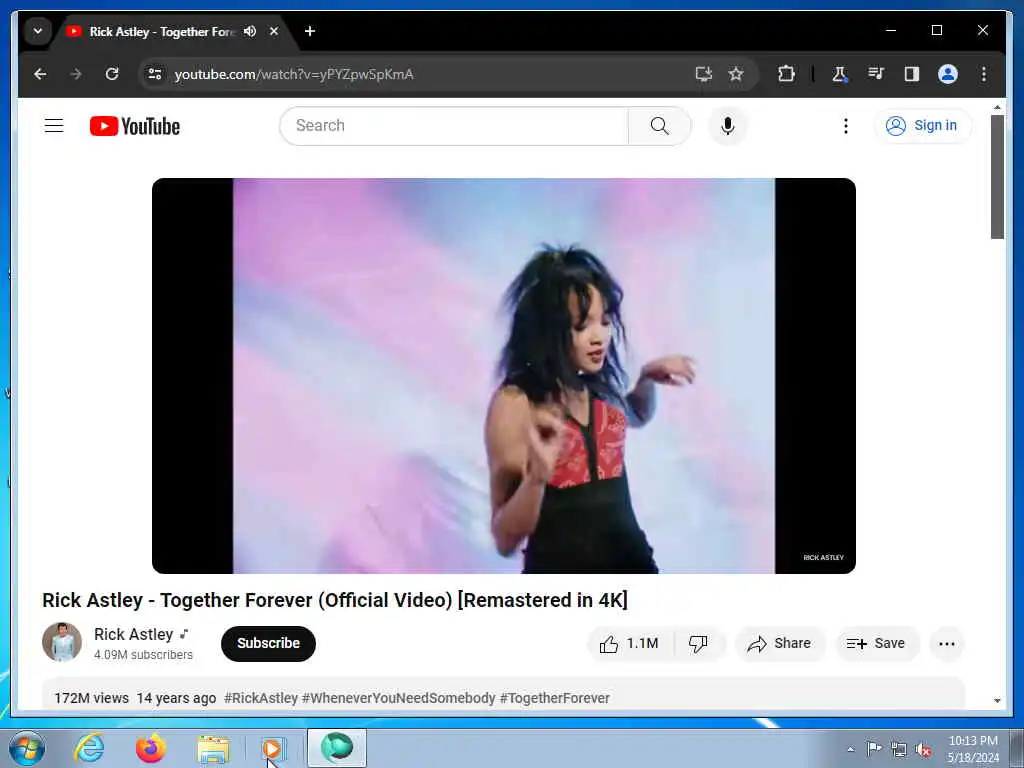Open the network tray icon
The width and height of the screenshot is (1024, 768).
(899, 749)
